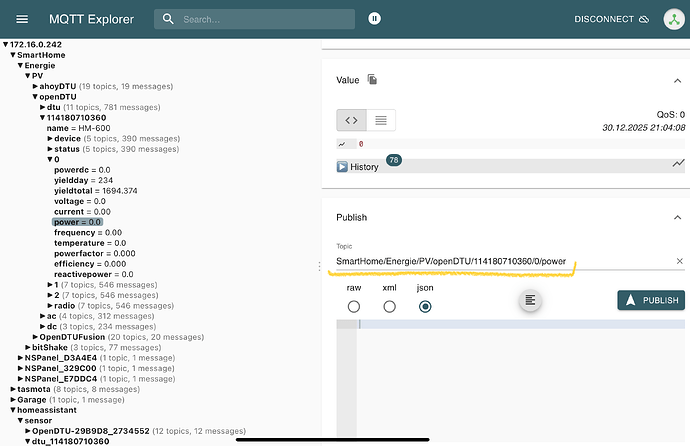Collapse the openDTU node
This screenshot has width=690, height=446.
click(35, 97)
